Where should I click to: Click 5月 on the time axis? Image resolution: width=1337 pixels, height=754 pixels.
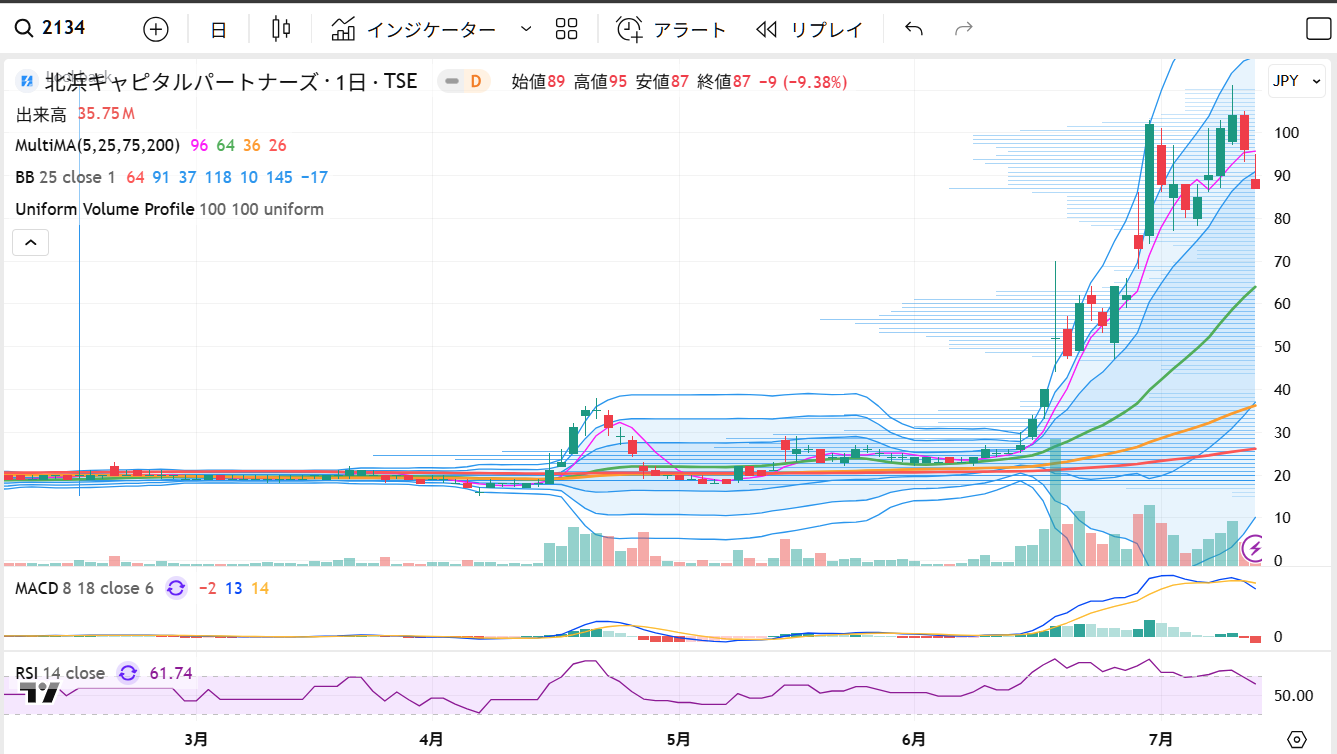(678, 740)
